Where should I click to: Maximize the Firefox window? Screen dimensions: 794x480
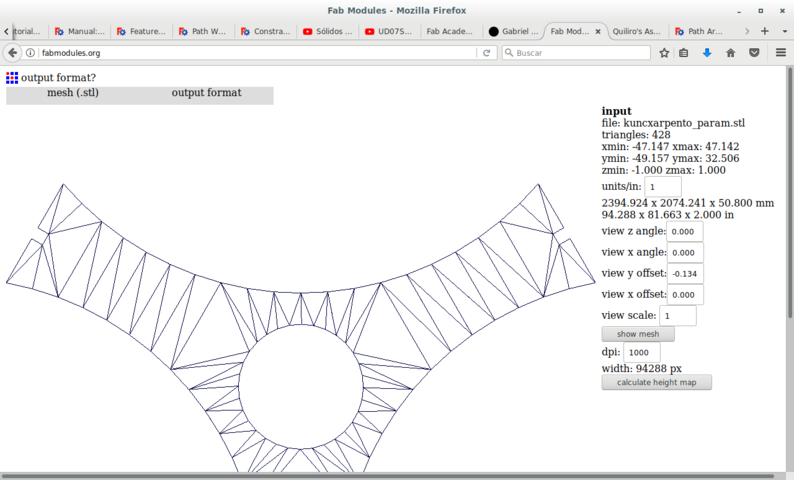[761, 11]
